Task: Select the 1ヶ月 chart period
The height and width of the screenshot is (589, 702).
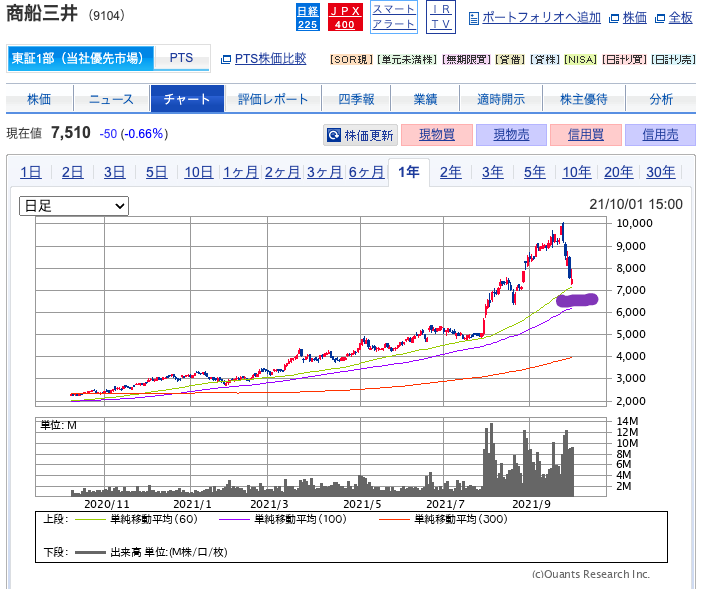Action: click(x=240, y=172)
